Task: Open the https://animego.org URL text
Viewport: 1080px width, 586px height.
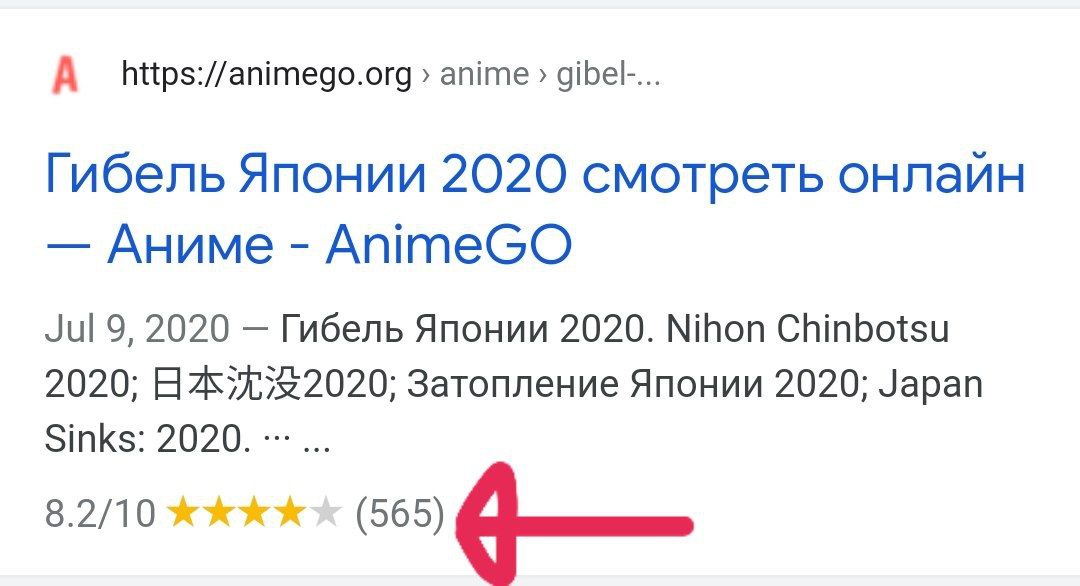Action: click(267, 74)
